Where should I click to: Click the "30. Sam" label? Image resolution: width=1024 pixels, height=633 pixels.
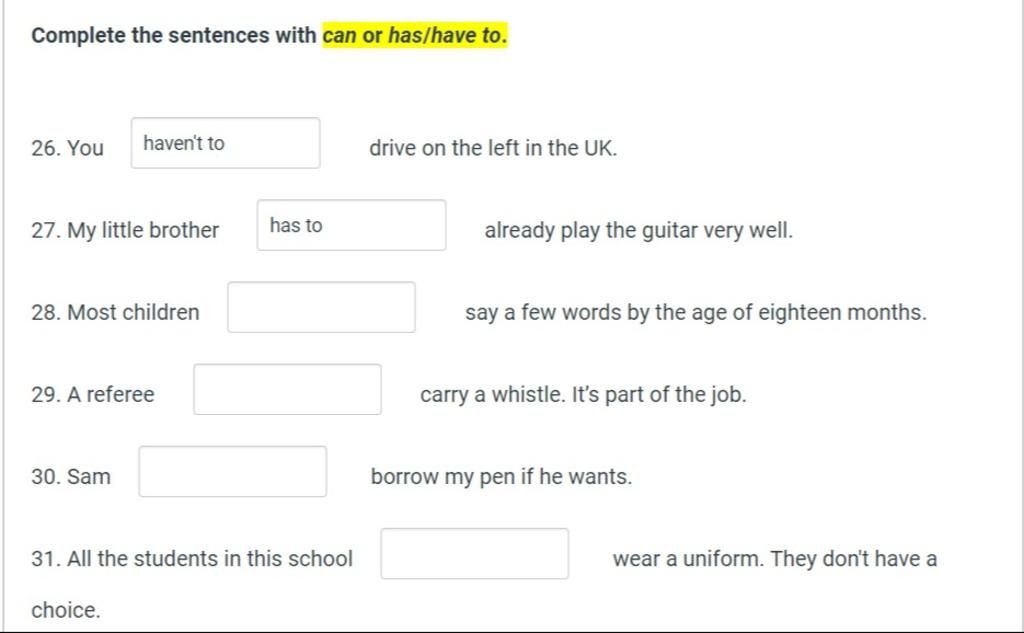[x=71, y=476]
